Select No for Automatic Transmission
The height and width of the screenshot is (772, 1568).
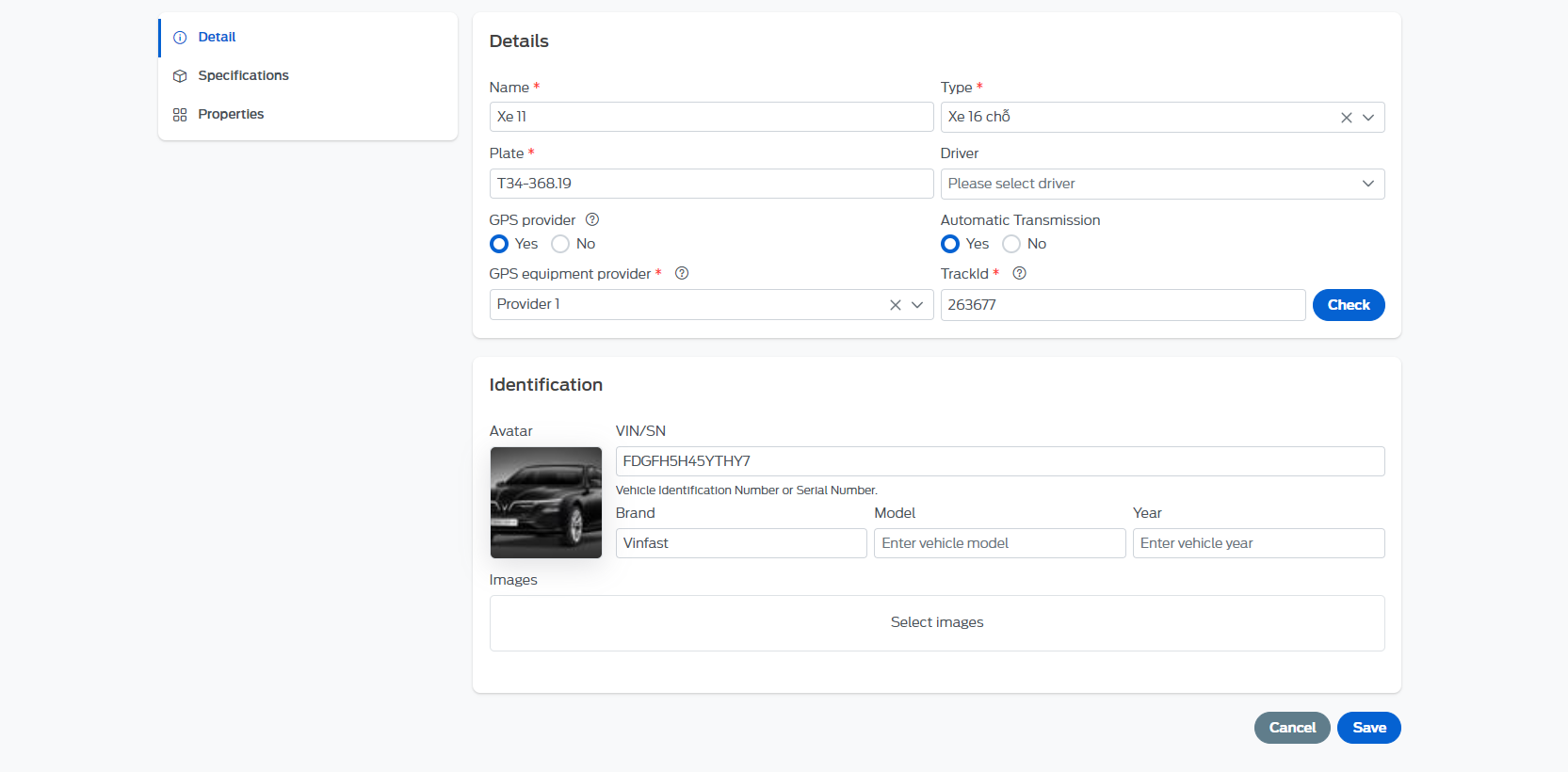click(1011, 244)
